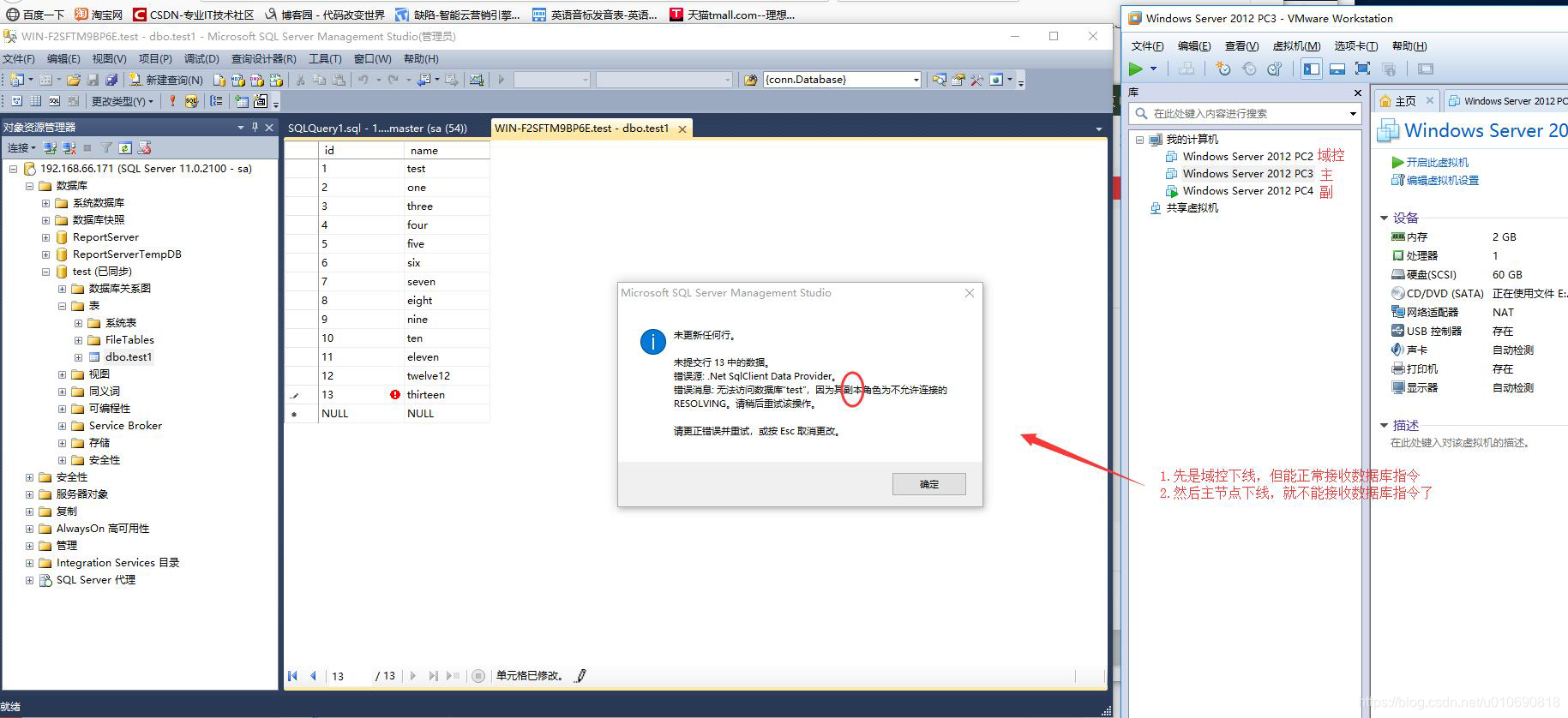Close the WIN-F2SFTM9BP6E.test dbo.test1 tab

pyautogui.click(x=682, y=129)
